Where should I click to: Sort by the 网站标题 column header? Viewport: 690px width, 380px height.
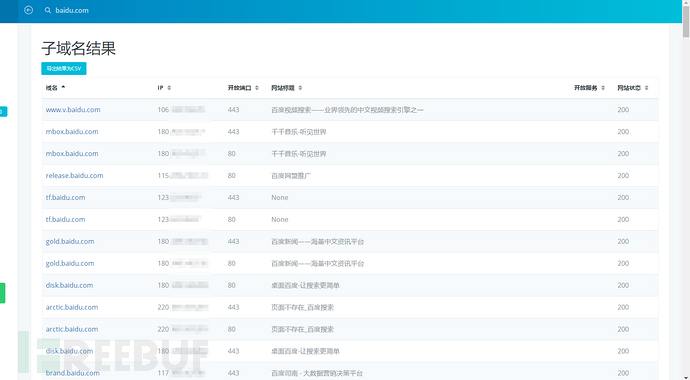coord(286,88)
